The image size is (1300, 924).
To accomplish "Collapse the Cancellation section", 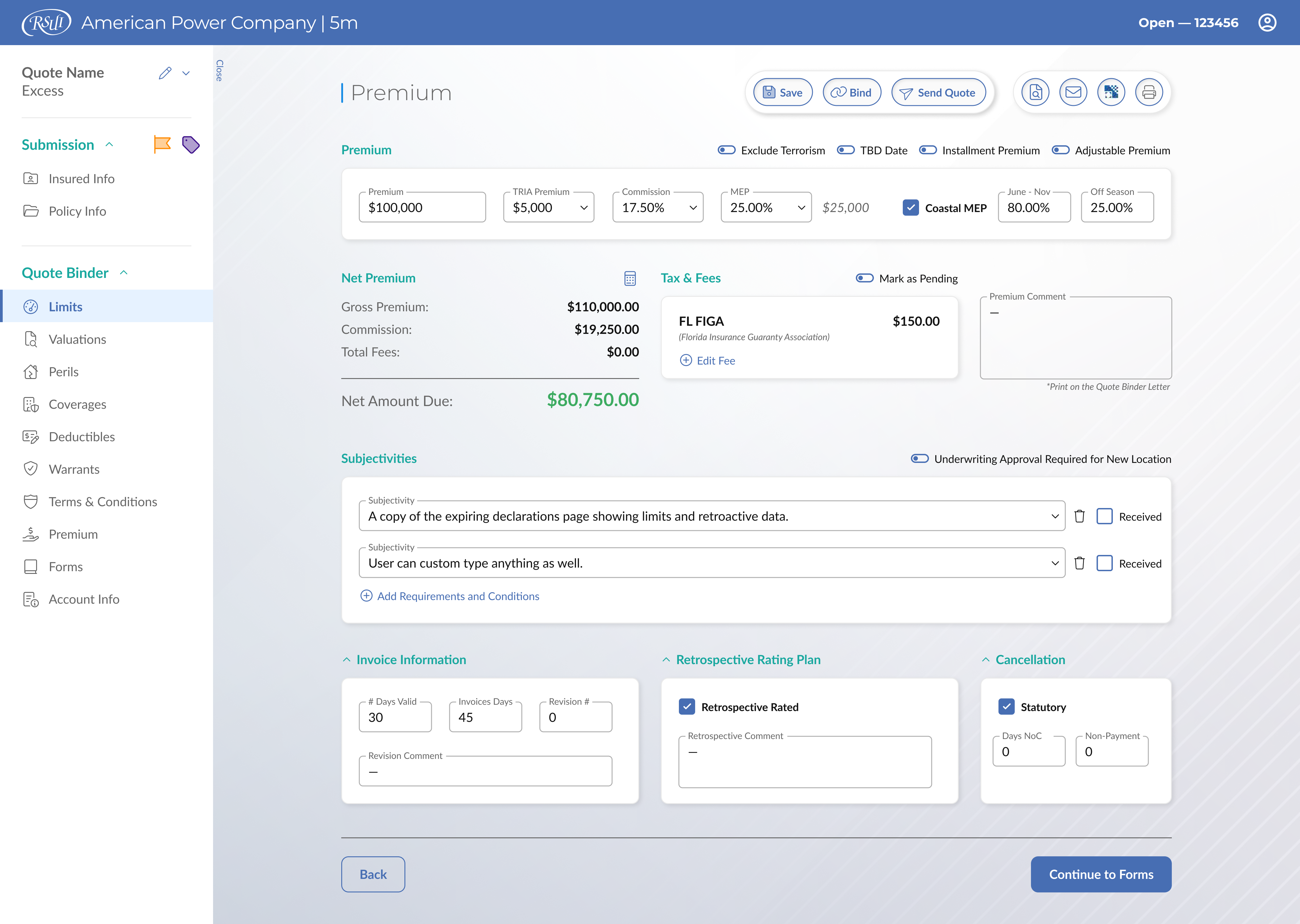I will click(986, 659).
